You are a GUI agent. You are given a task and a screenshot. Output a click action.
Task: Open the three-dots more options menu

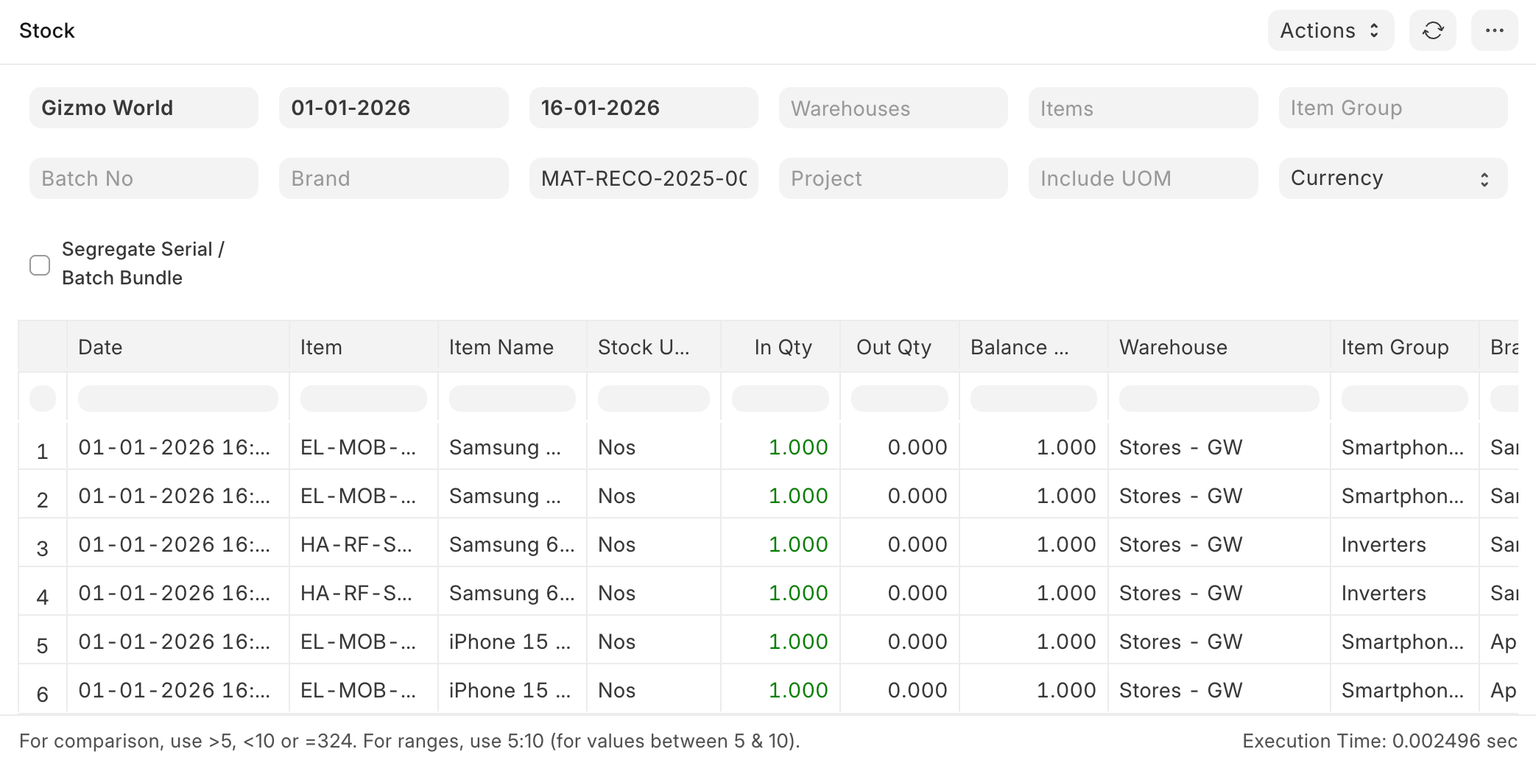point(1494,31)
